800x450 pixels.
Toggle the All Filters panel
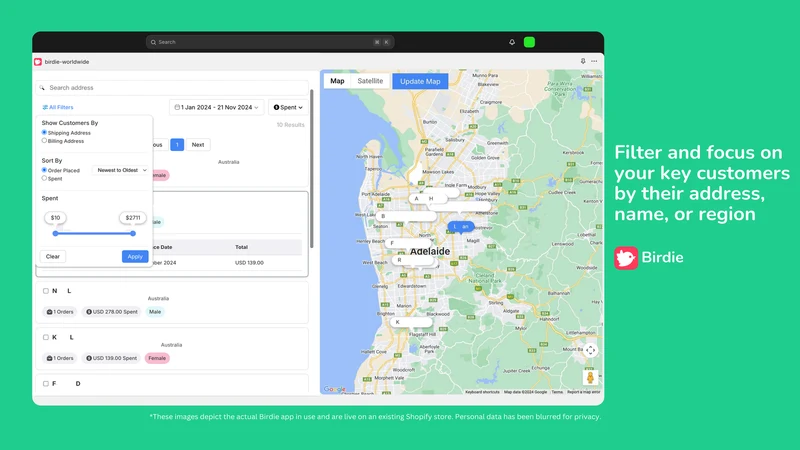58,107
